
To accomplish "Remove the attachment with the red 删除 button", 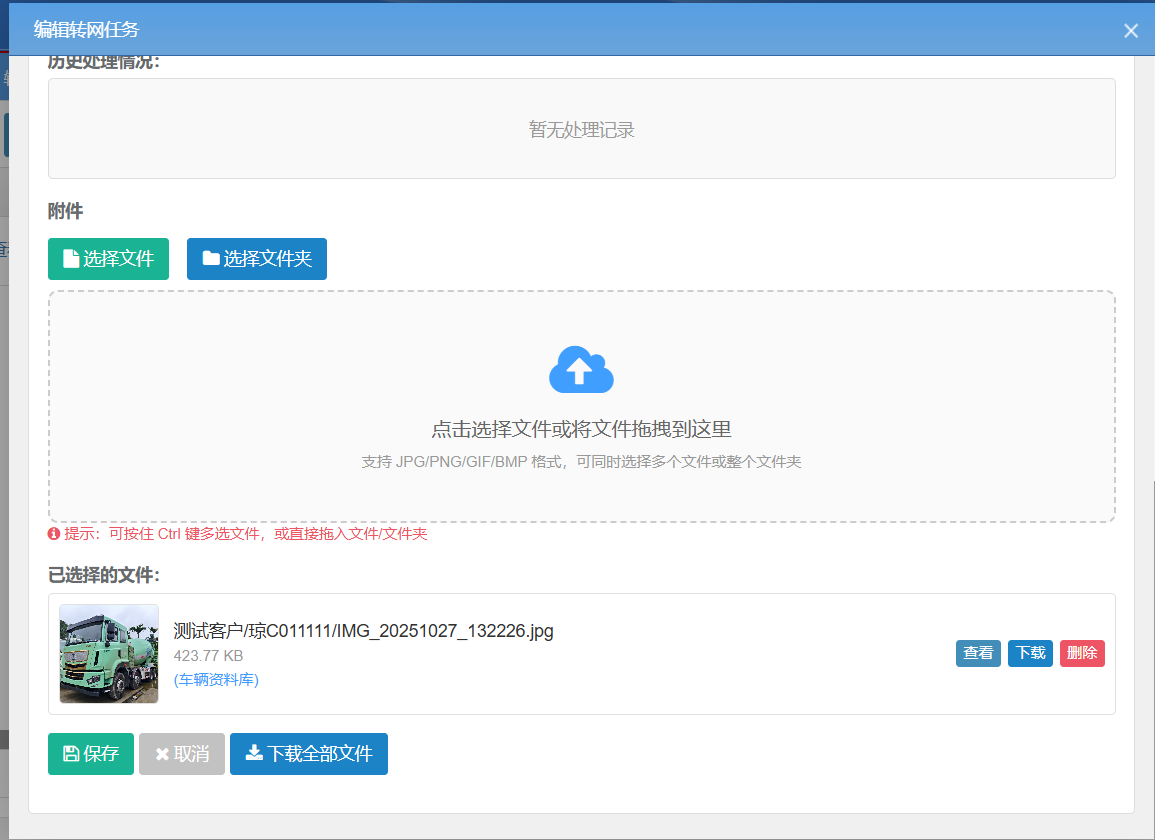I will tap(1082, 653).
